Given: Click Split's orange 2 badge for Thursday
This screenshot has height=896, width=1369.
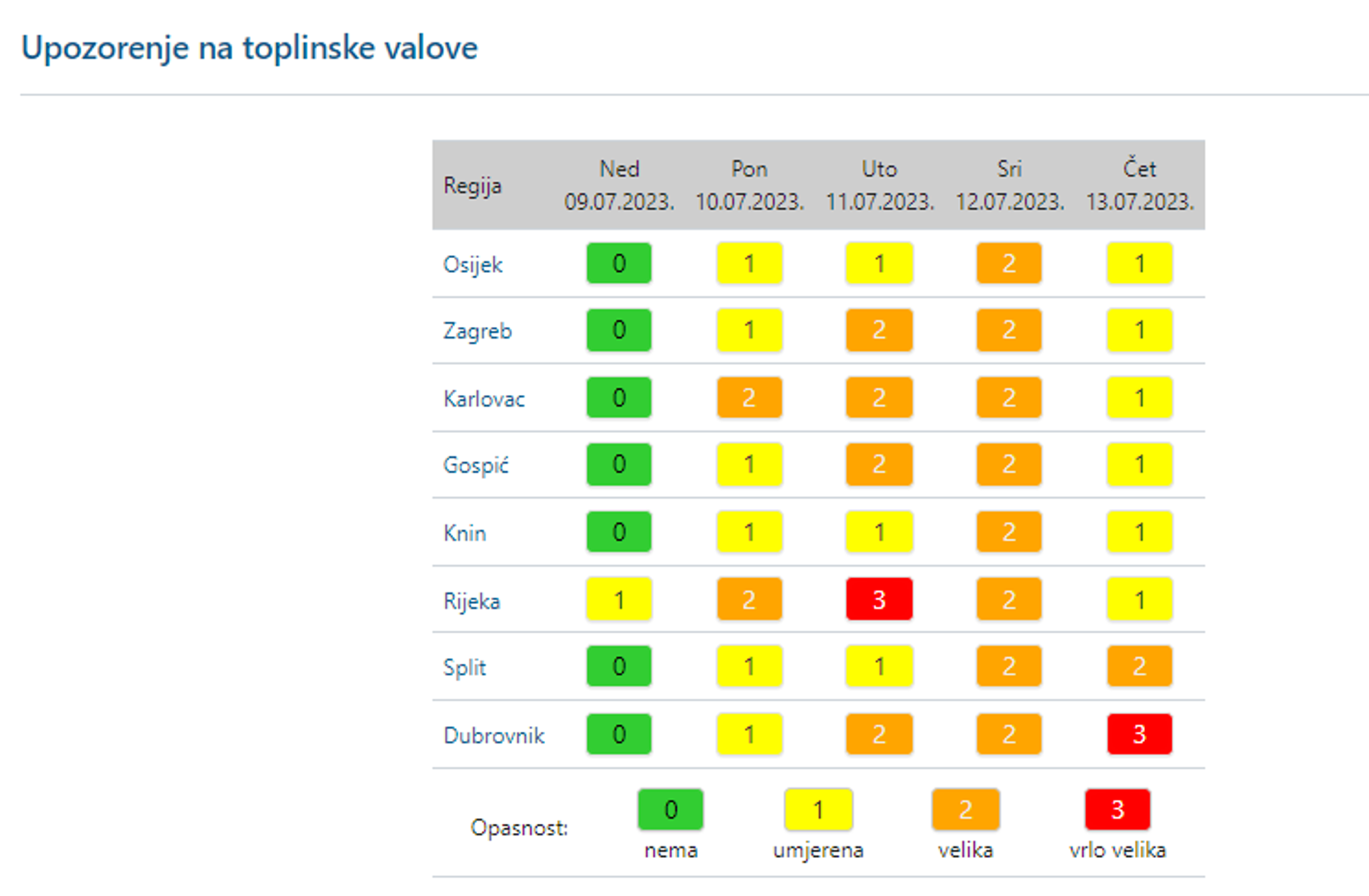Looking at the screenshot, I should pos(1139,666).
